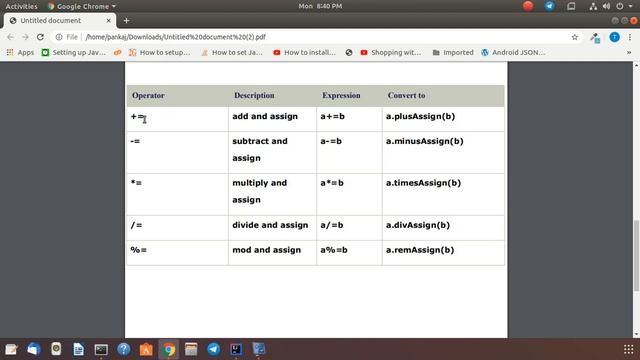Viewport: 640px width, 360px height.
Task: Click the globe bookmark icon
Action: pos(349,52)
